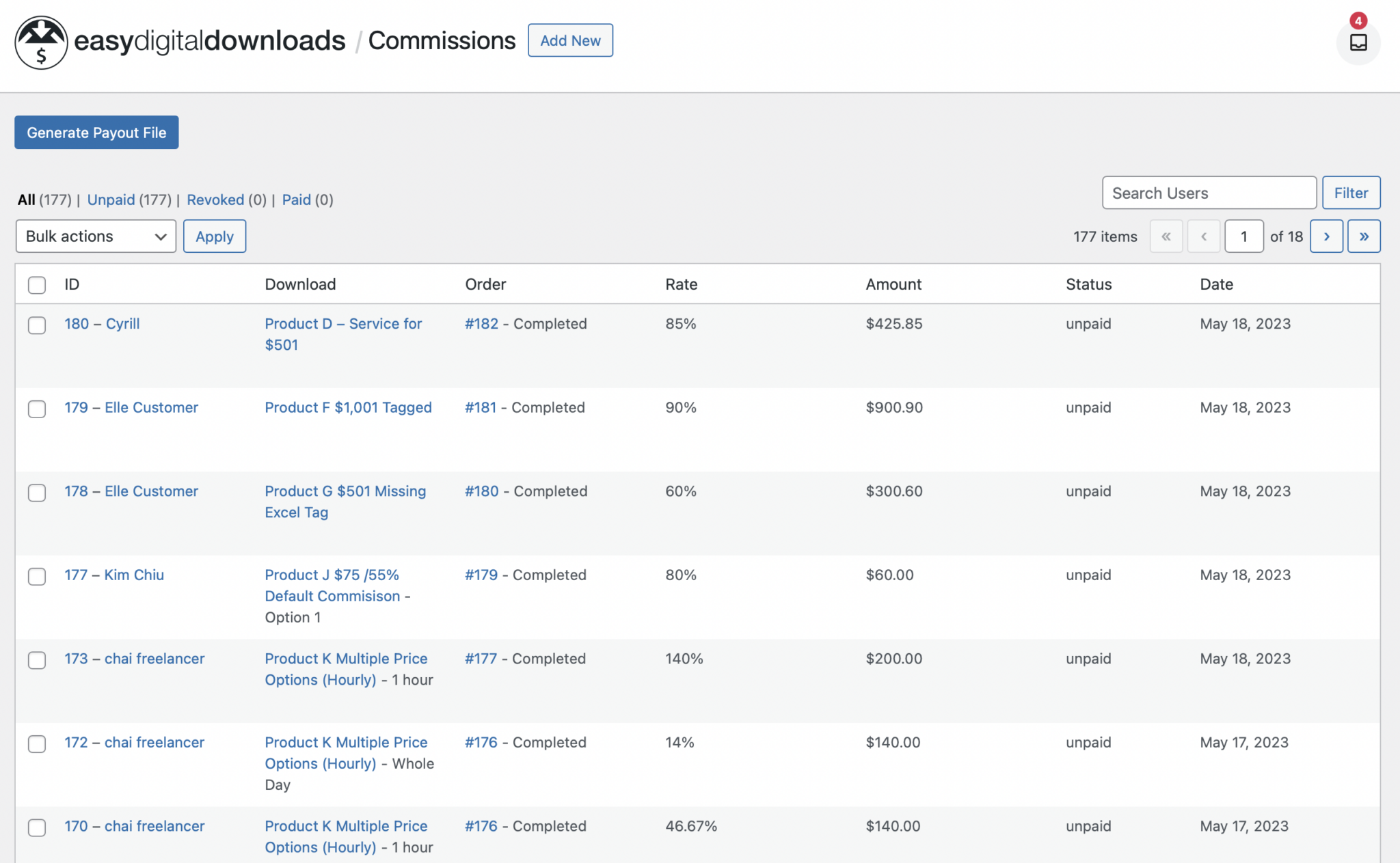Click the Generate Payout File button
The height and width of the screenshot is (863, 1400).
point(96,133)
